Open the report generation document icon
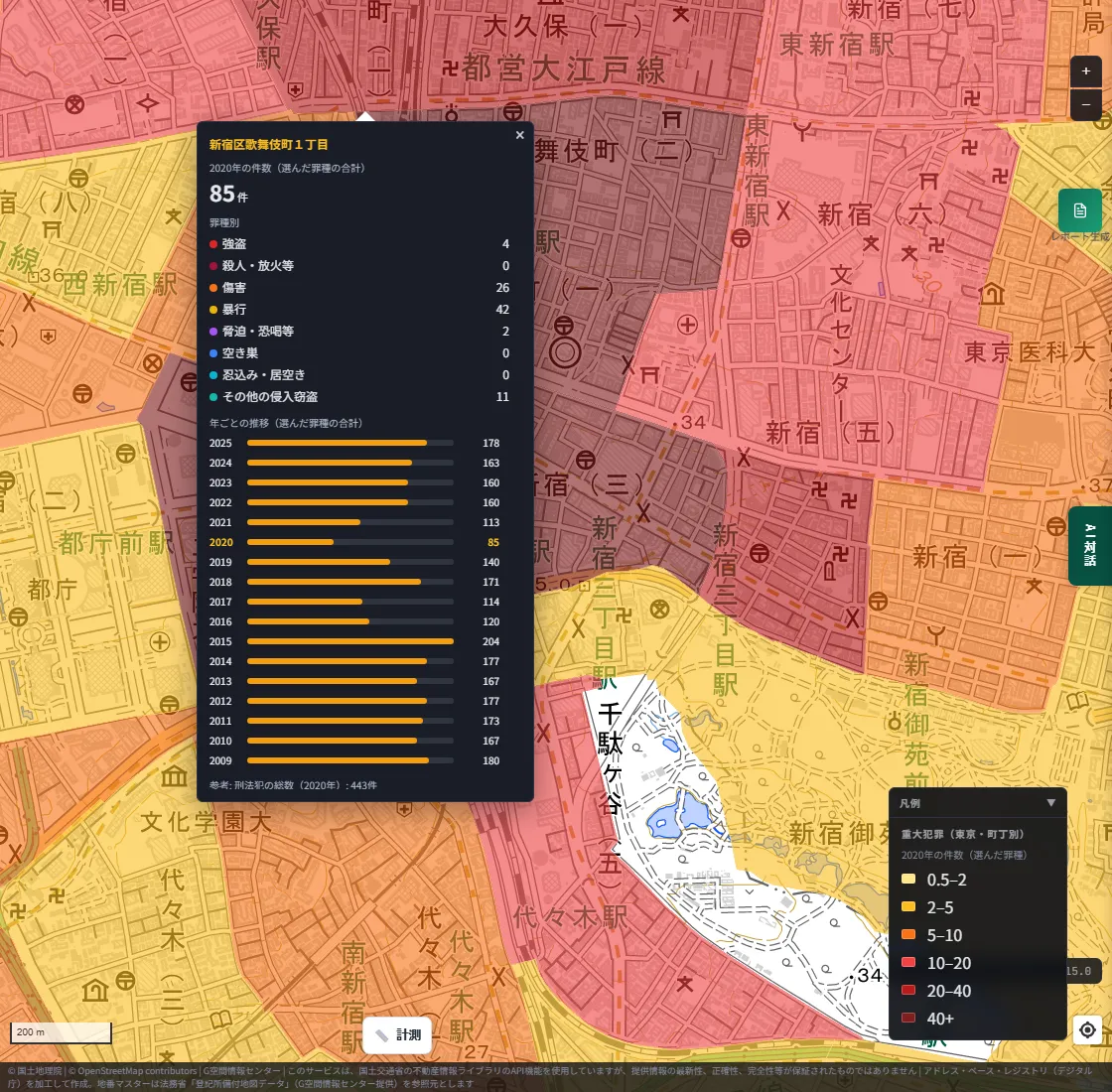The width and height of the screenshot is (1112, 1092). [1079, 210]
